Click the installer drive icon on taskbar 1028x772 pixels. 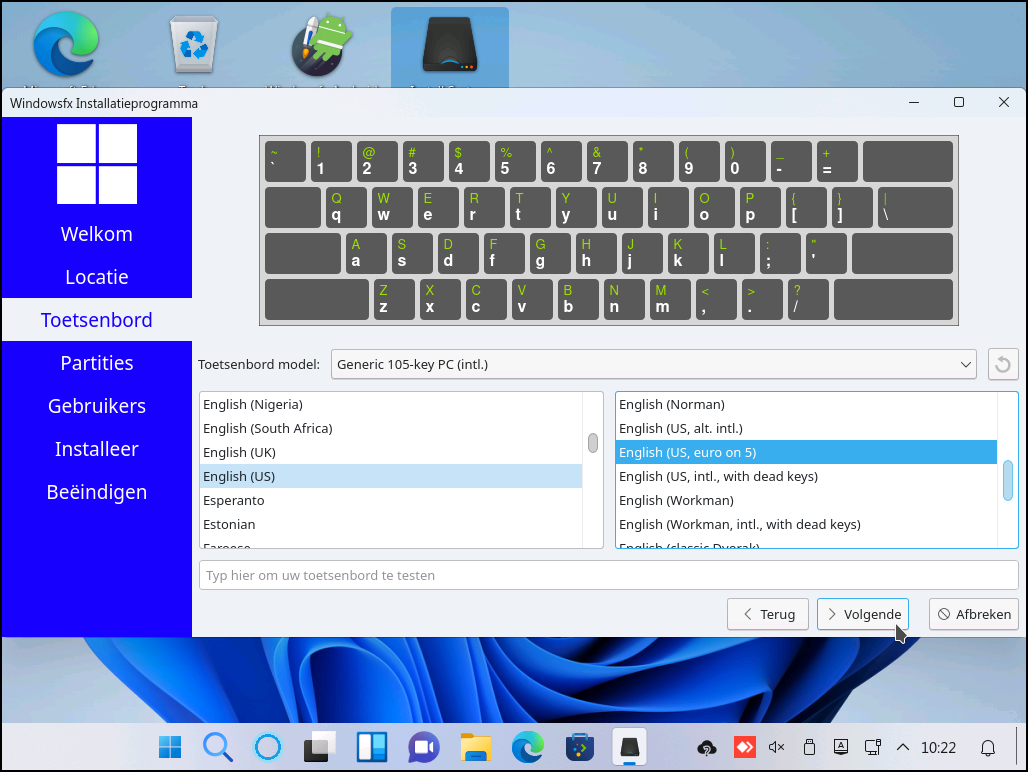pos(629,747)
